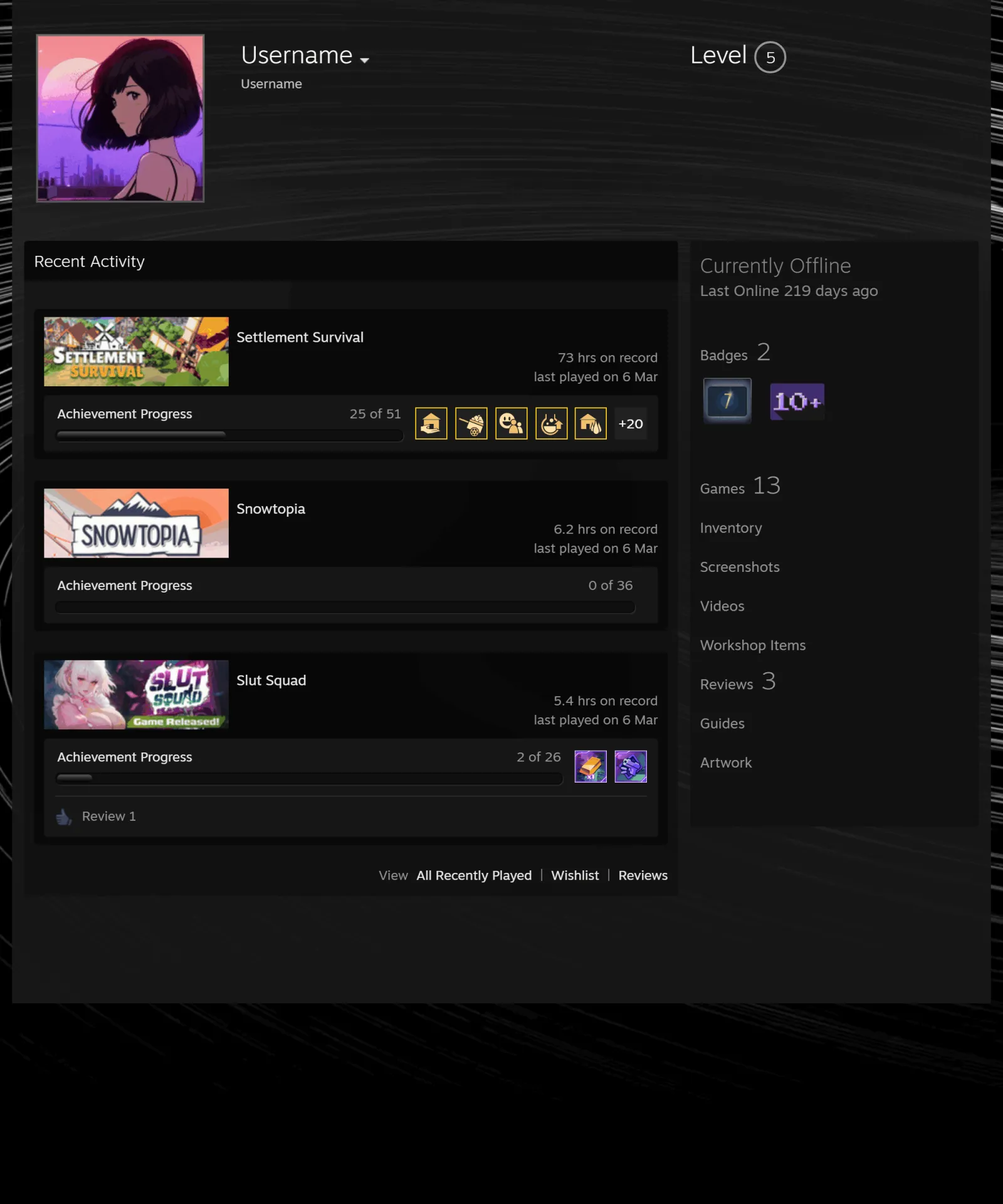Select first Settlement Survival achievement house icon
This screenshot has height=1204, width=1003.
[431, 423]
